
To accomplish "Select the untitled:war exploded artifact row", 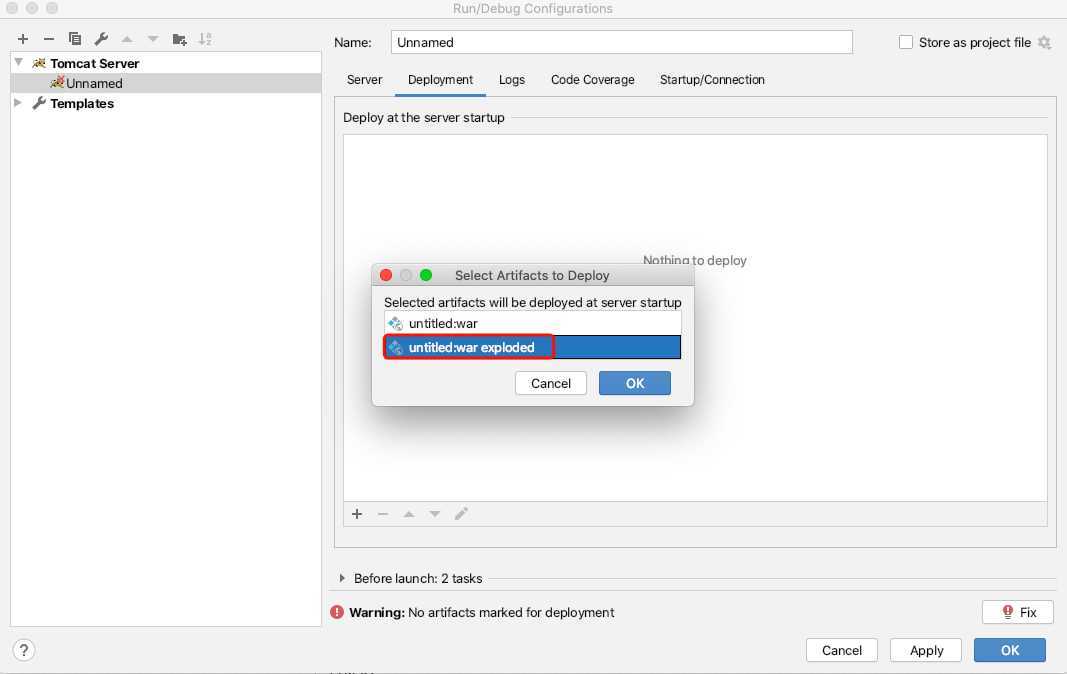I will point(532,347).
